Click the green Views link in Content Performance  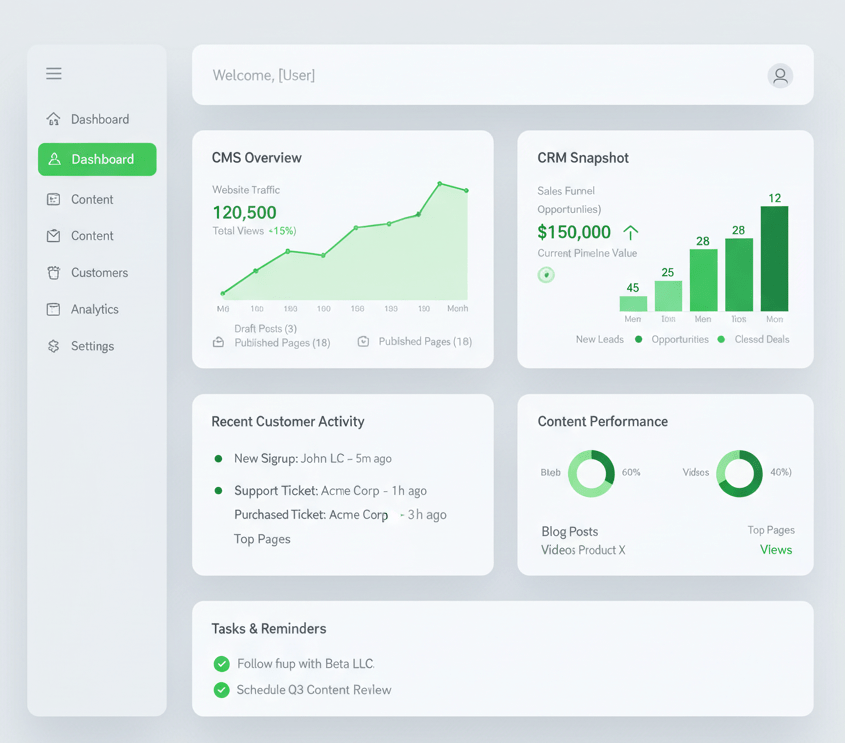(x=775, y=550)
